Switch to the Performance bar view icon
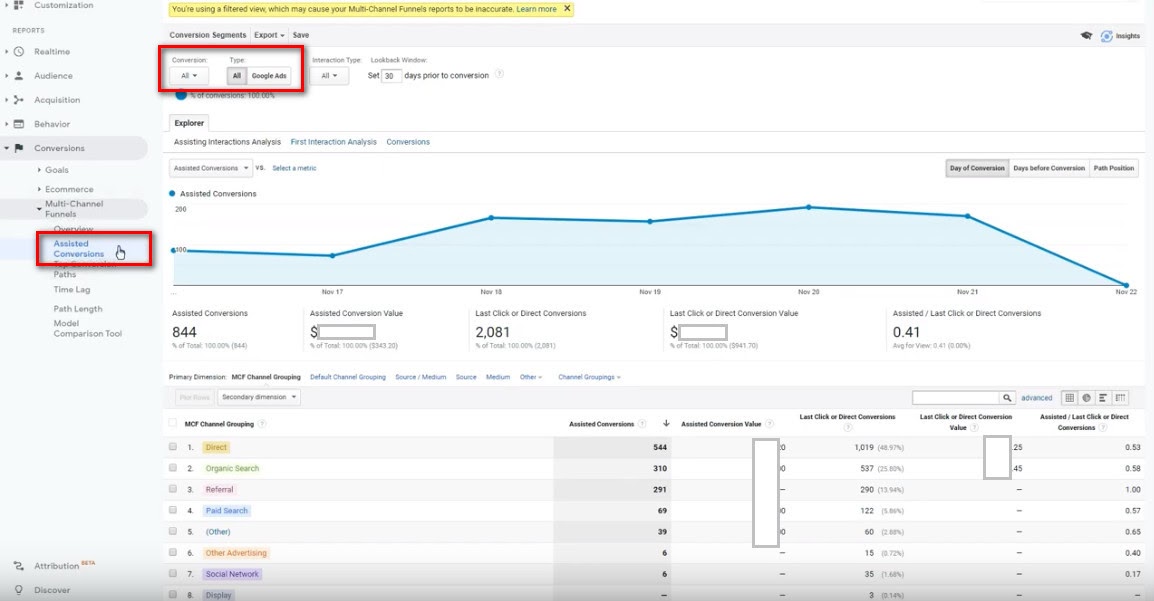The height and width of the screenshot is (601, 1154). coord(1103,398)
